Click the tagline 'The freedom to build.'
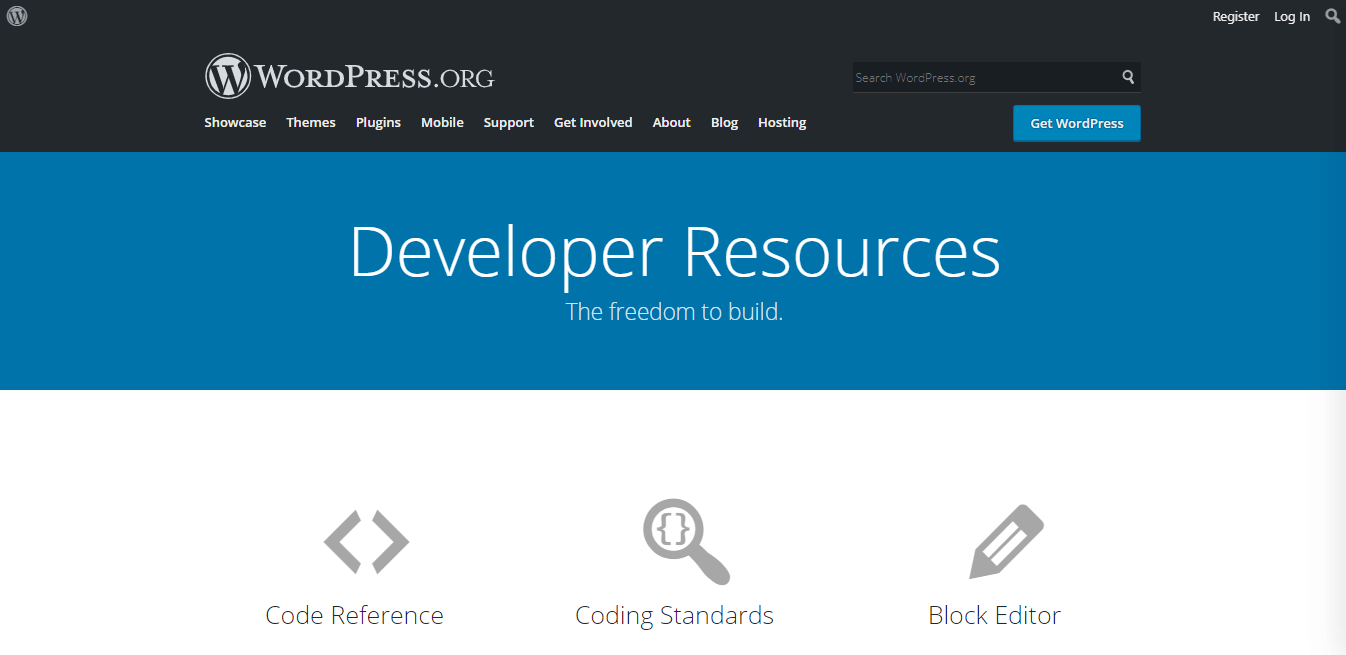The image size is (1346, 655). click(x=674, y=311)
